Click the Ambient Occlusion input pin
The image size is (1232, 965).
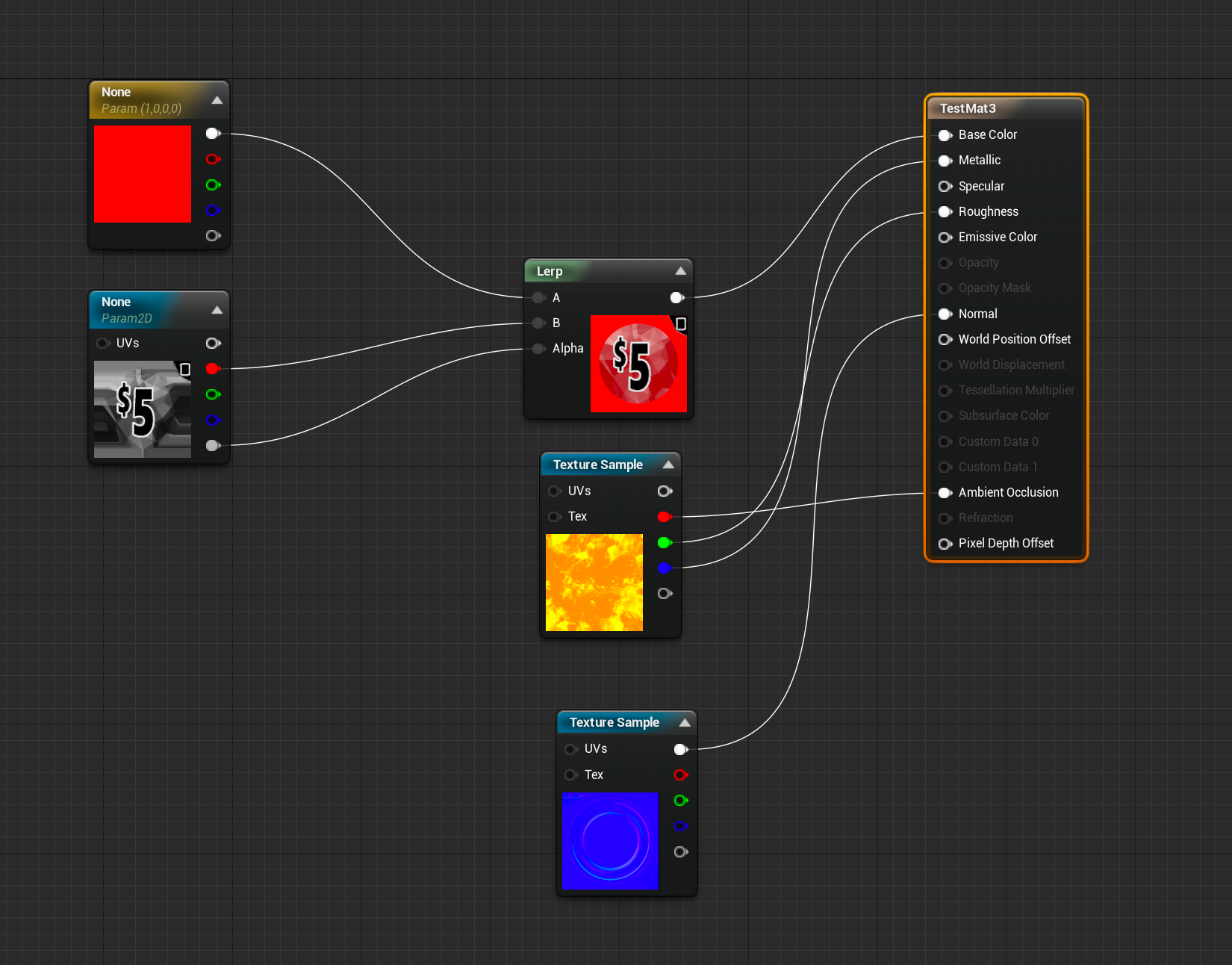tap(945, 493)
